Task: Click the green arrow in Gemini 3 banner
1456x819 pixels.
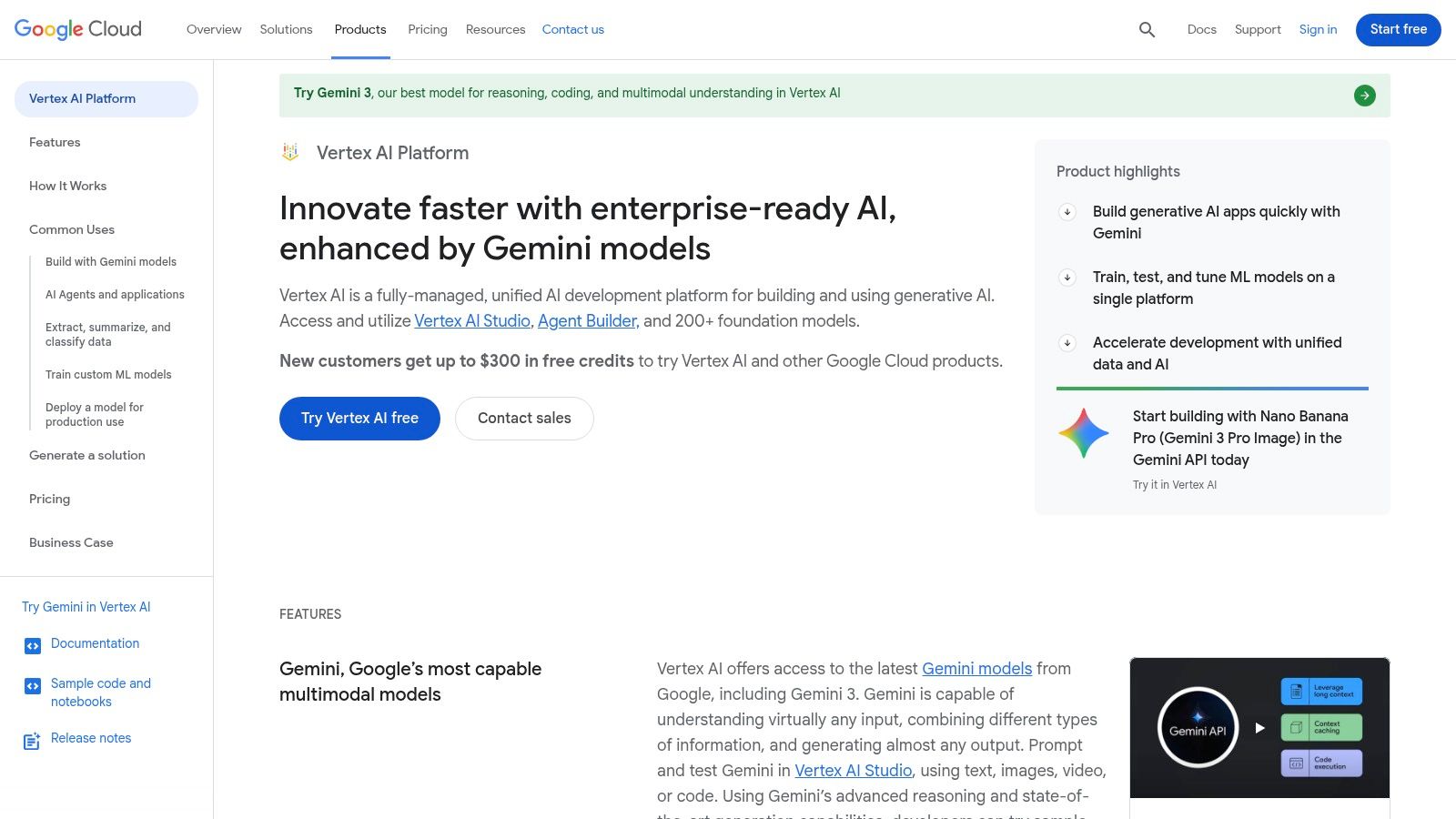Action: [1365, 96]
